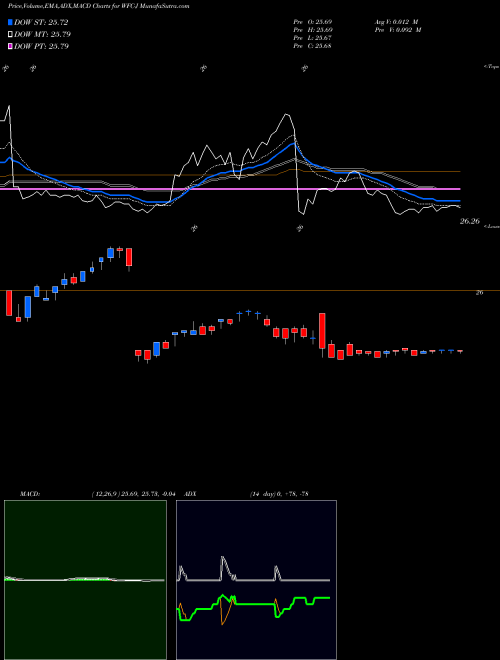Click the ADX panel label
500x660 pixels.
[x=190, y=494]
